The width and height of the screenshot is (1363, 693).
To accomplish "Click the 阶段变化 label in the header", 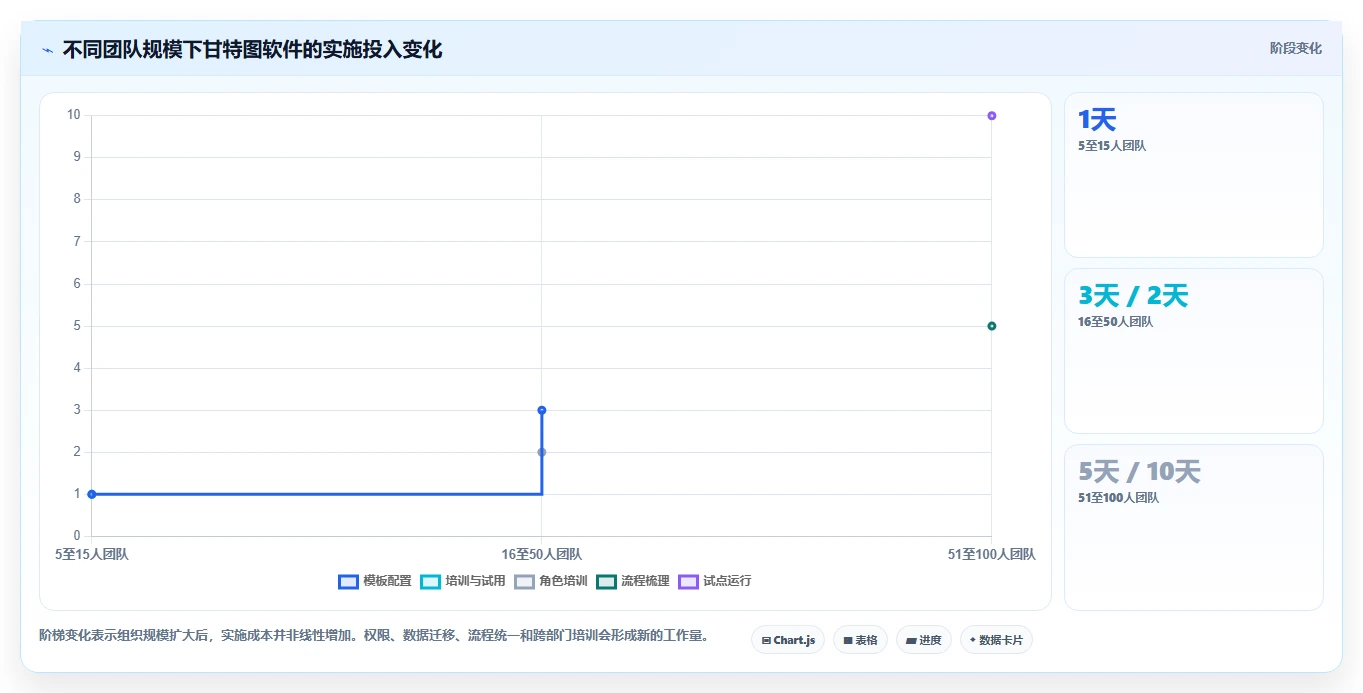I will (x=1296, y=48).
